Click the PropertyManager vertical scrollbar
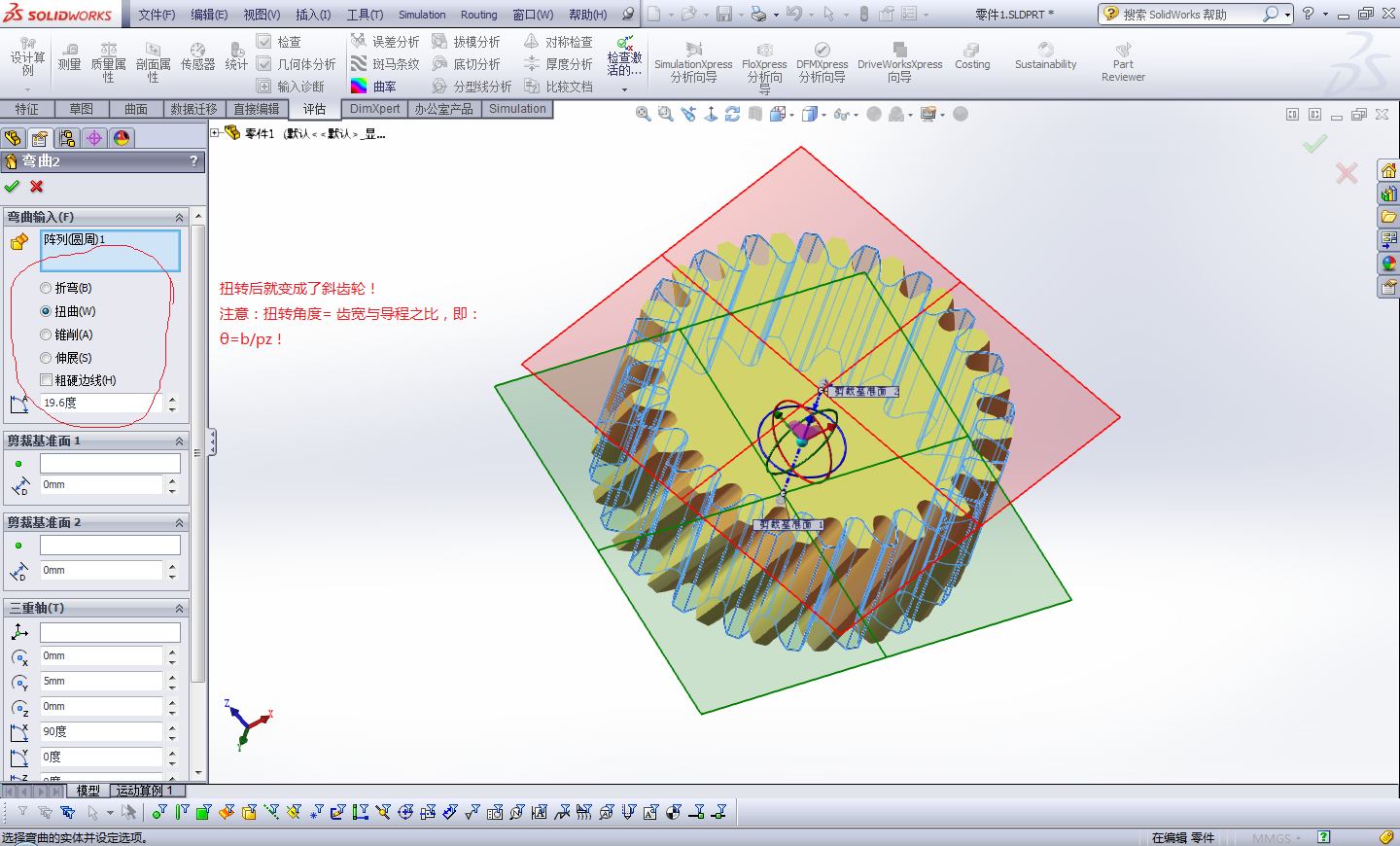Screen dimensions: 1400x846 point(198,454)
